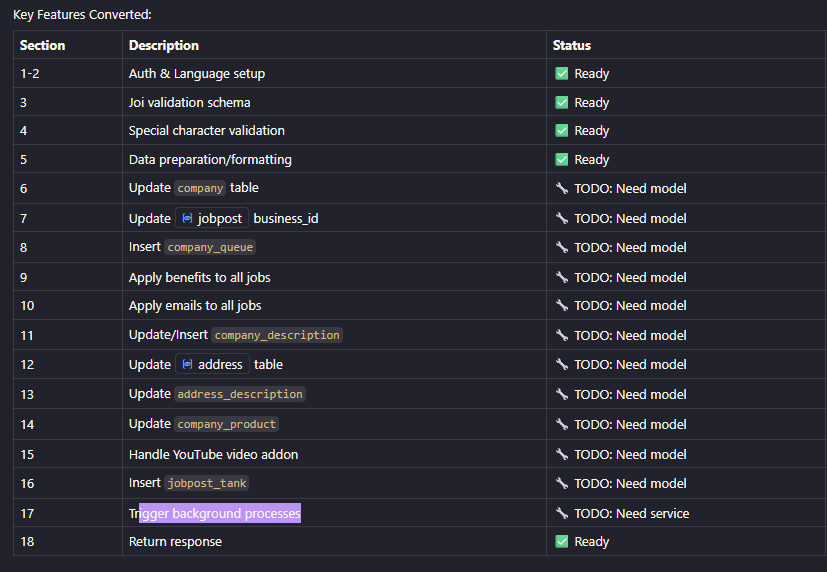
Task: Click the company_product code label
Action: [x=226, y=424]
